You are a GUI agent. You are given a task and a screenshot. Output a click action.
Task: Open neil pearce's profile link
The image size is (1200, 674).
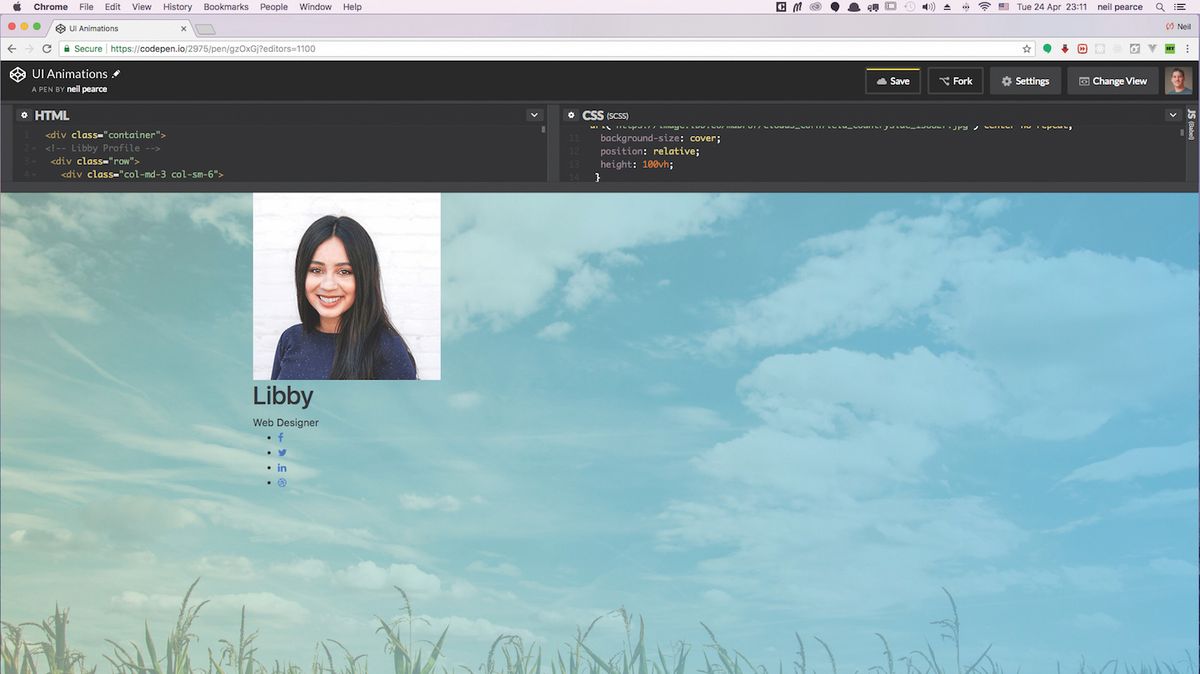(87, 88)
